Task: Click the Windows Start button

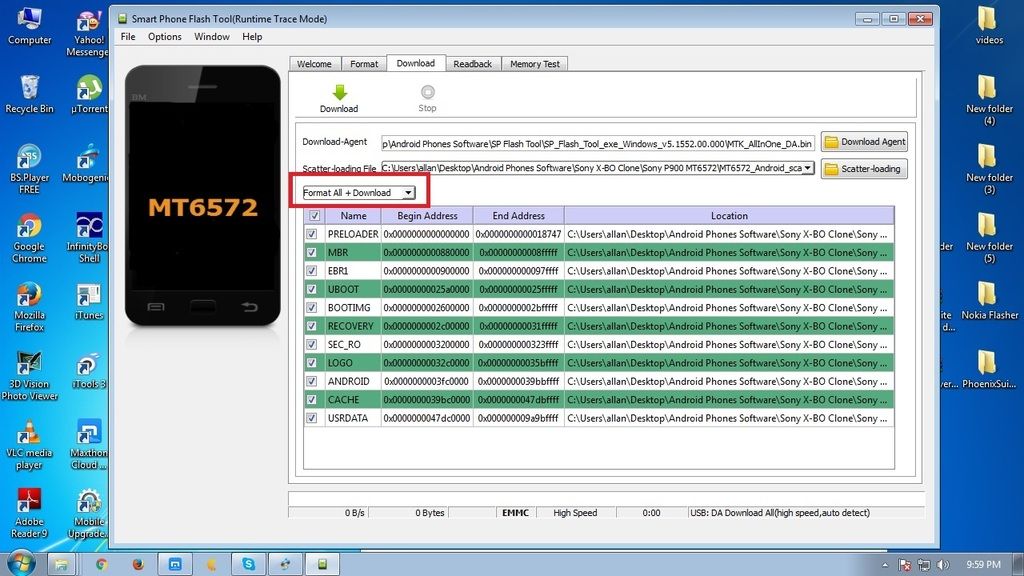Action: (x=20, y=563)
